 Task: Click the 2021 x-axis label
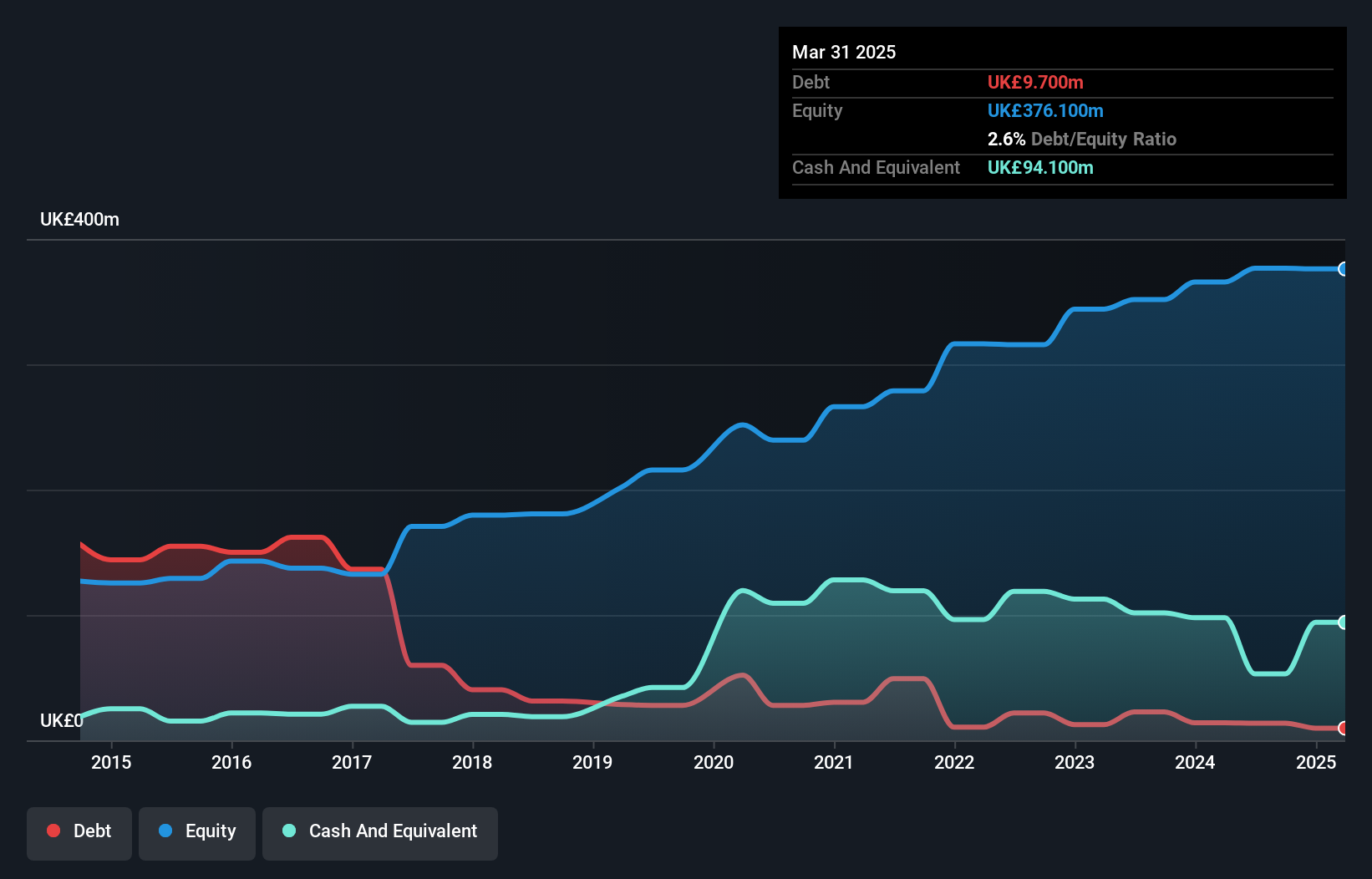point(834,762)
